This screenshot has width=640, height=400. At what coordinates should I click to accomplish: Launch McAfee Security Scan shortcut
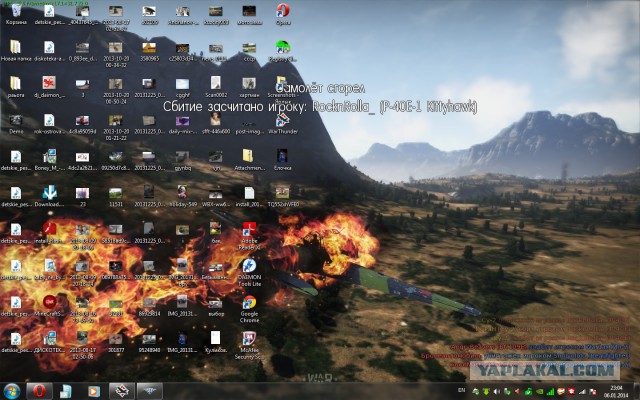click(x=249, y=345)
